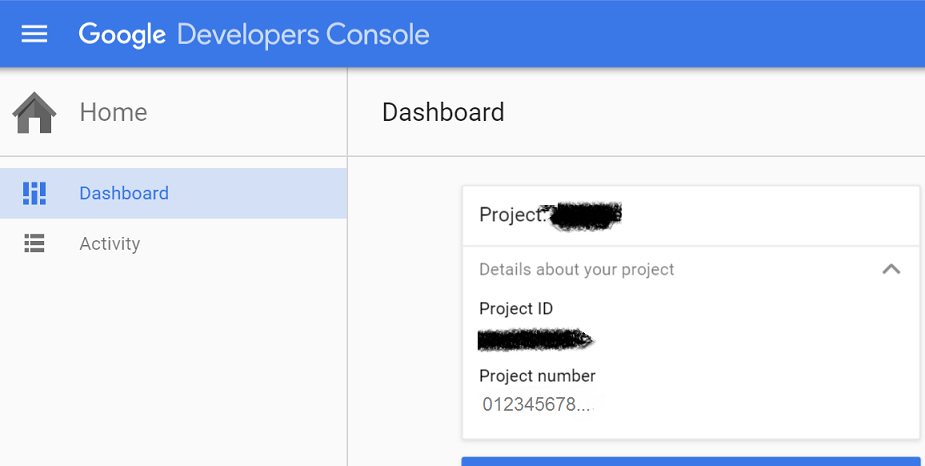Click the Dashboard grid icon in sidebar
Image resolution: width=925 pixels, height=466 pixels.
coord(34,193)
